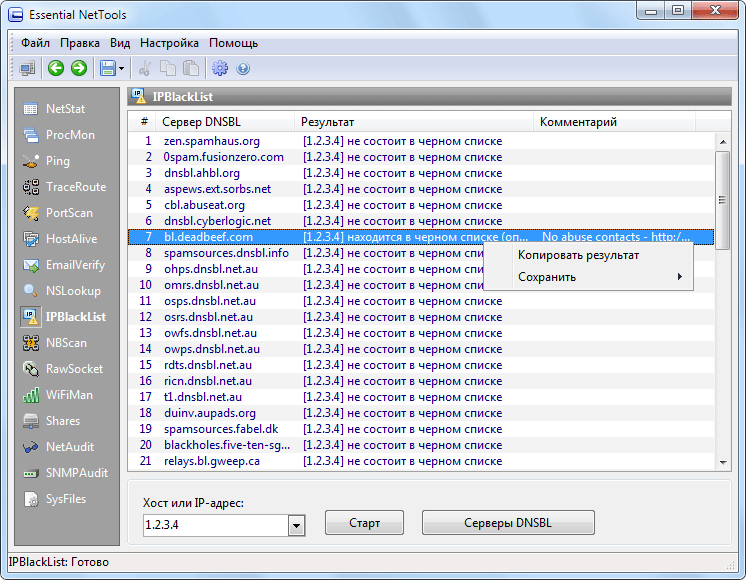The image size is (746, 580).
Task: Select row osps.dnsbl.net.au
Action: pos(421,301)
